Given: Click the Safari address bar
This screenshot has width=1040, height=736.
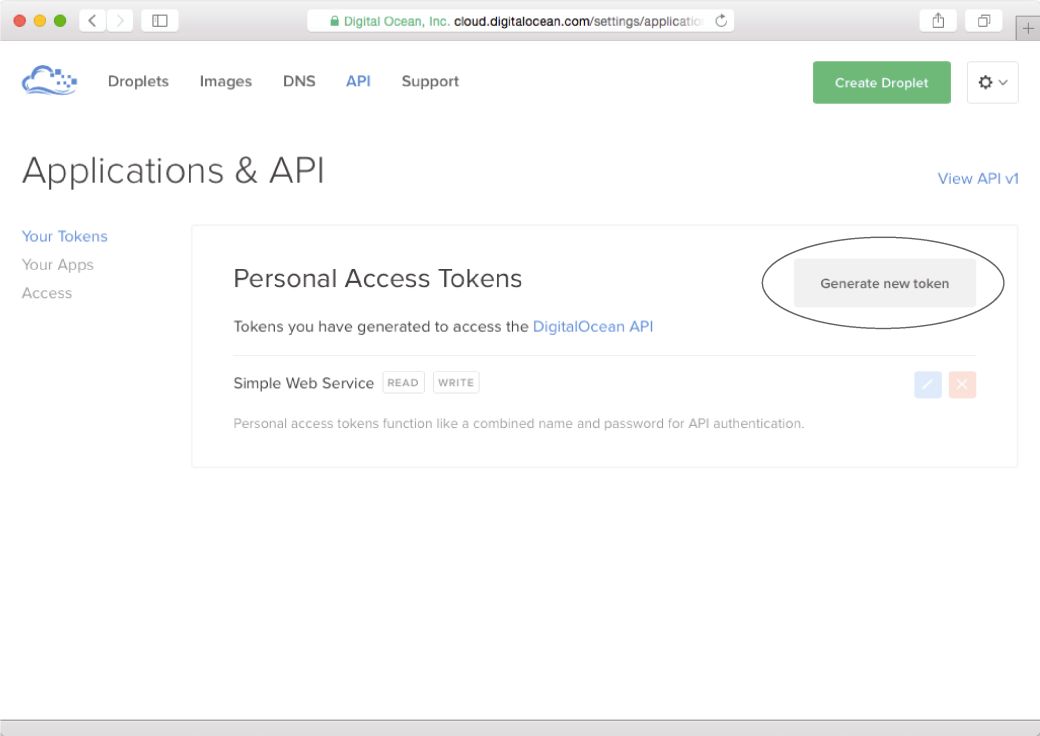Looking at the screenshot, I should (520, 21).
